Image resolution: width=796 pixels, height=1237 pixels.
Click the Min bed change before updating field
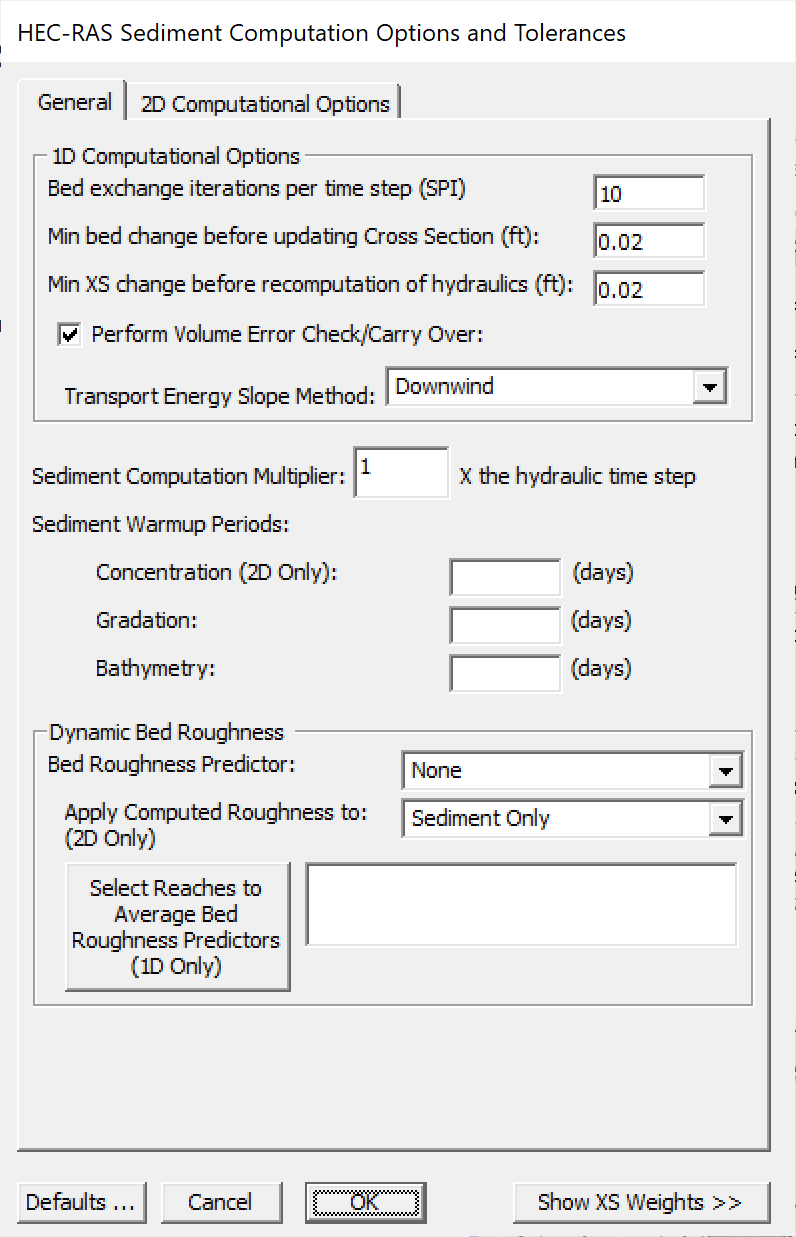coord(649,241)
